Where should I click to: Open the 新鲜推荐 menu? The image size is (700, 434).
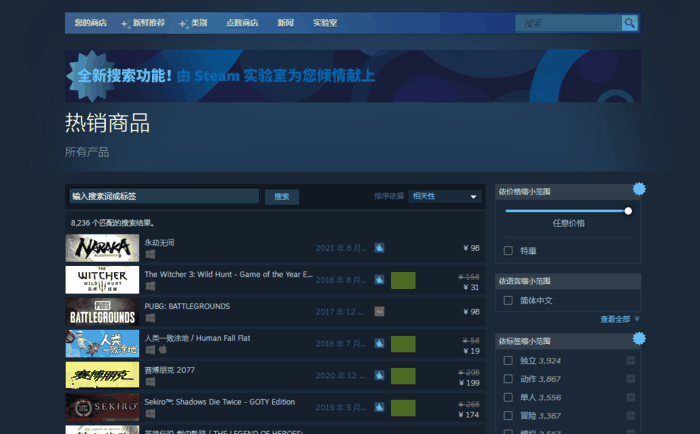click(143, 23)
